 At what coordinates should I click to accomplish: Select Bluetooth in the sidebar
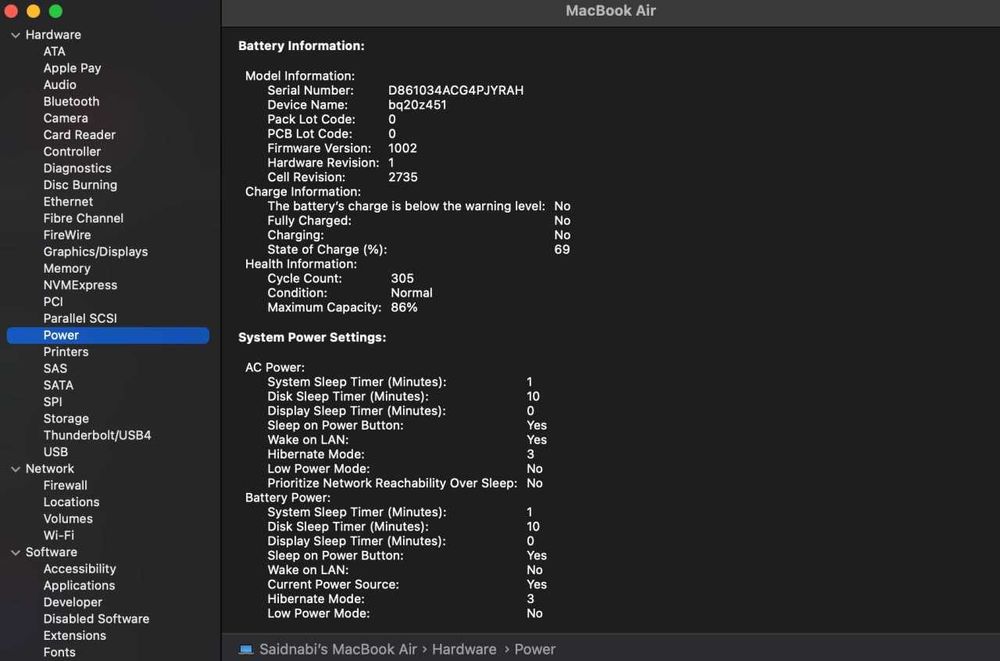(x=71, y=101)
